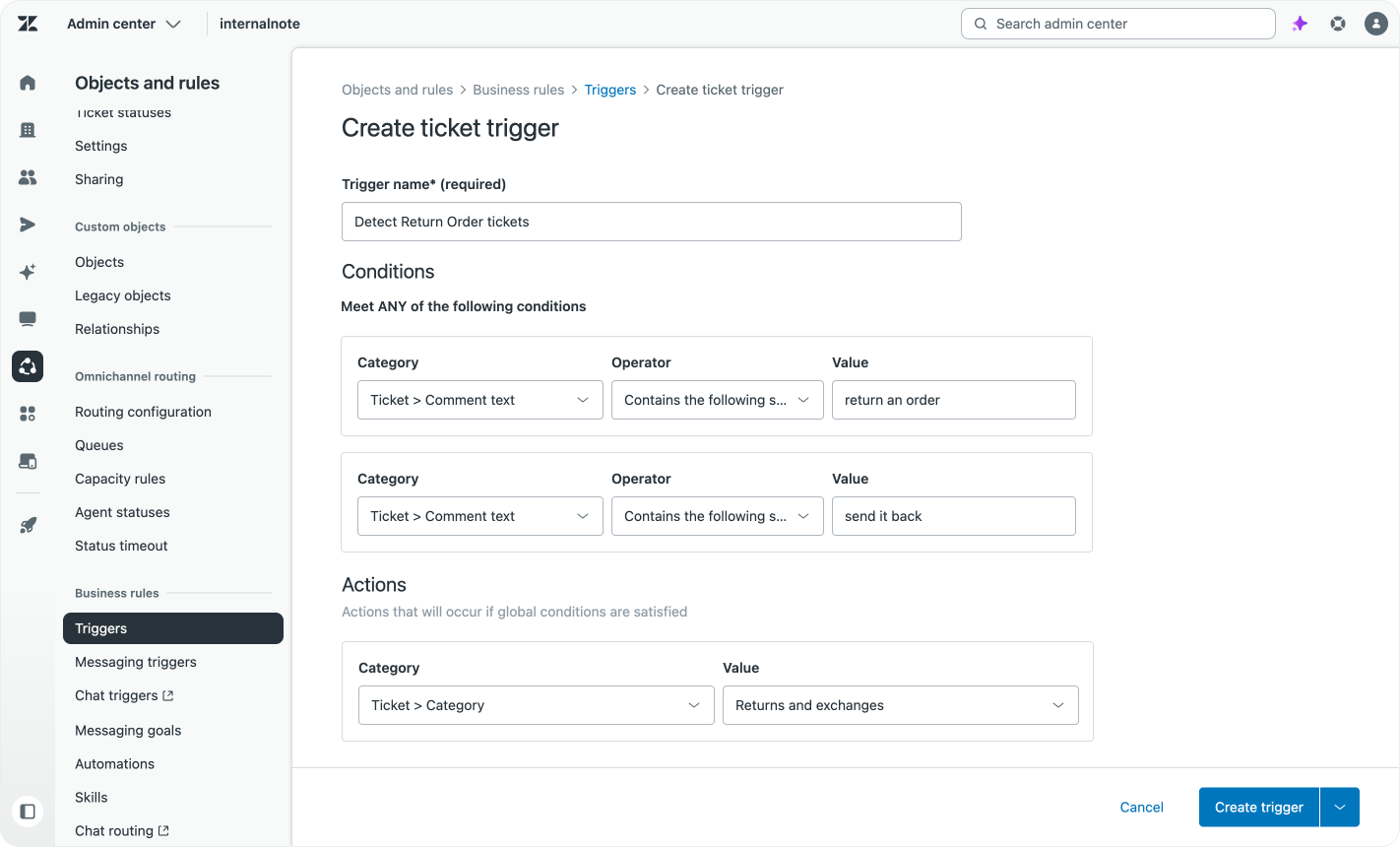
Task: Expand the Create trigger split arrow
Action: 1339,807
